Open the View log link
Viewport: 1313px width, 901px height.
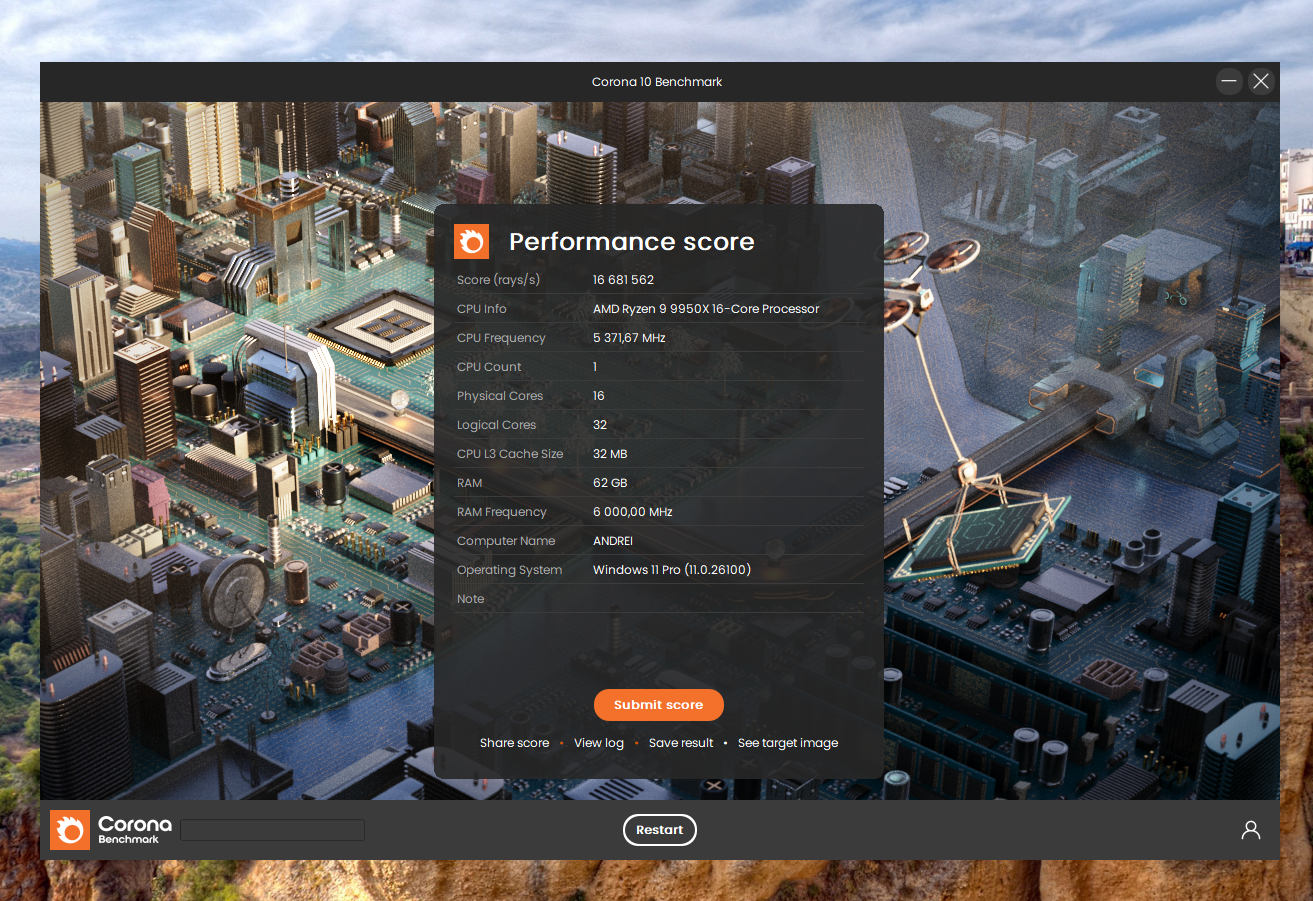tap(599, 743)
